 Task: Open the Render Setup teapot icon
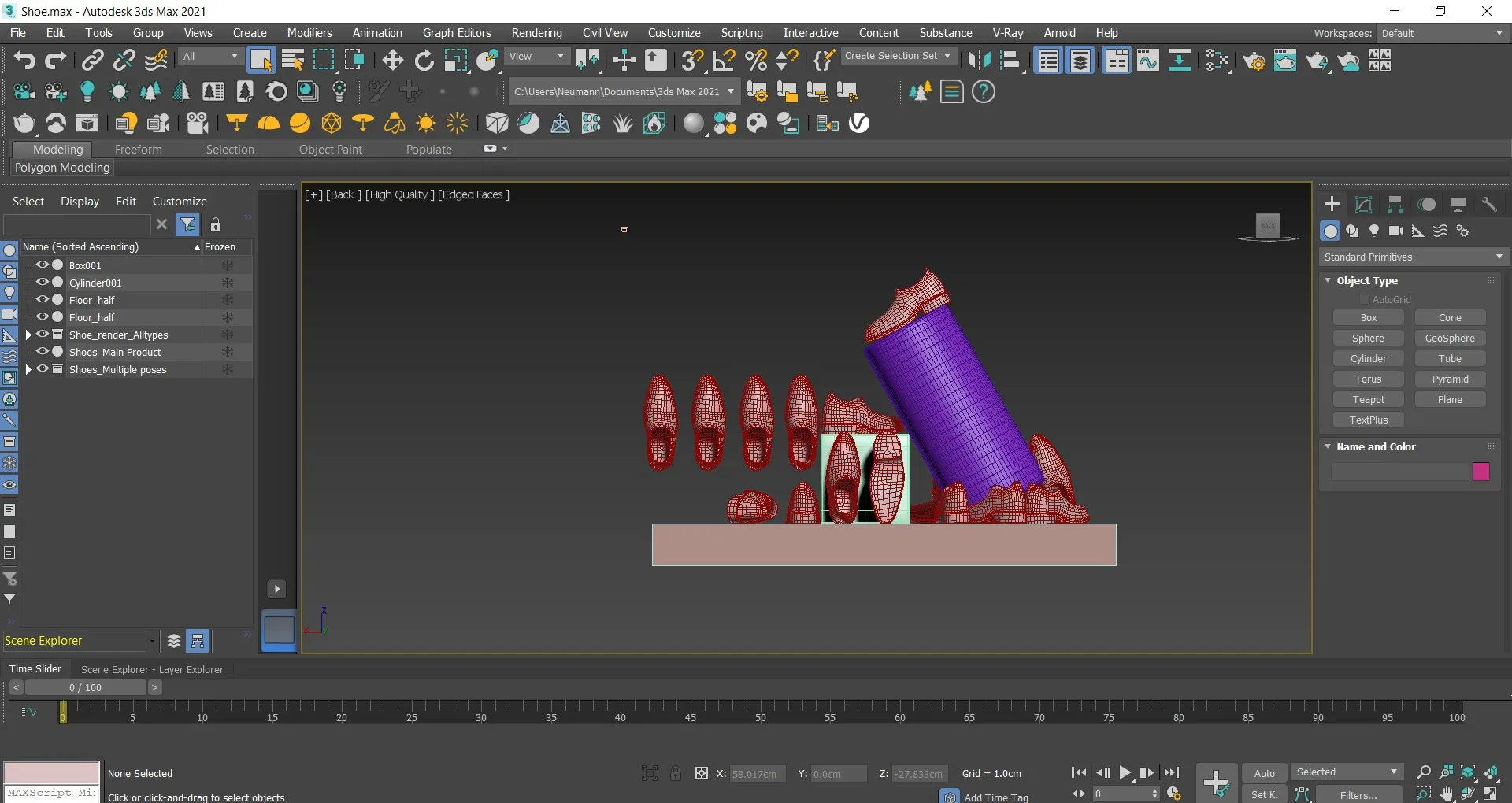1254,60
